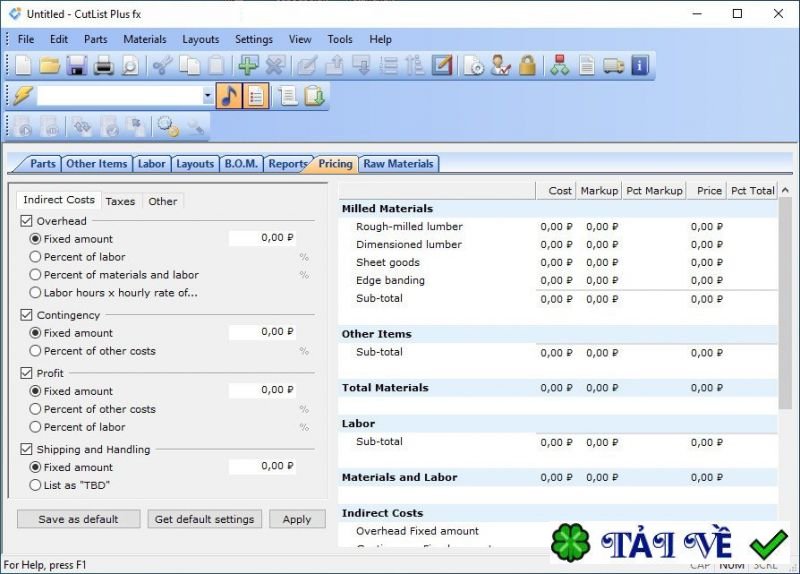Click the gears optimize icon
Image resolution: width=800 pixels, height=574 pixels.
tap(168, 127)
